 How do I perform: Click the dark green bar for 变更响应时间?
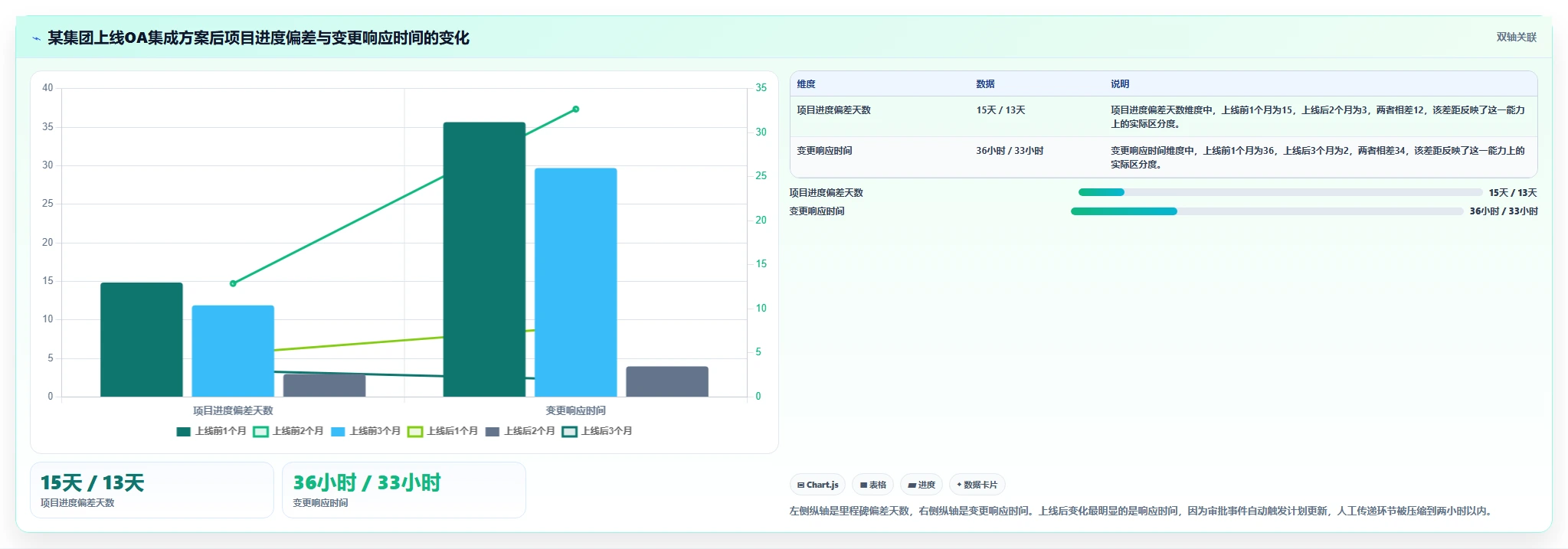pos(484,260)
